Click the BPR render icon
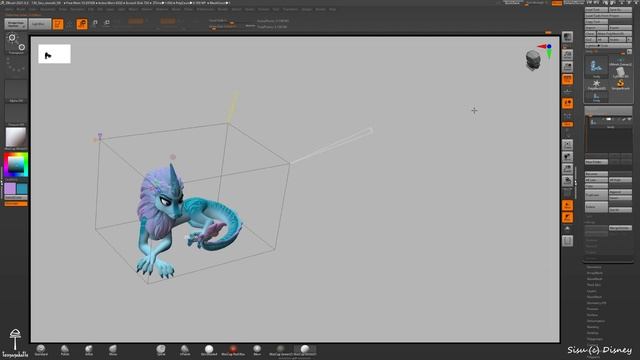This screenshot has height=360, width=640. click(567, 37)
